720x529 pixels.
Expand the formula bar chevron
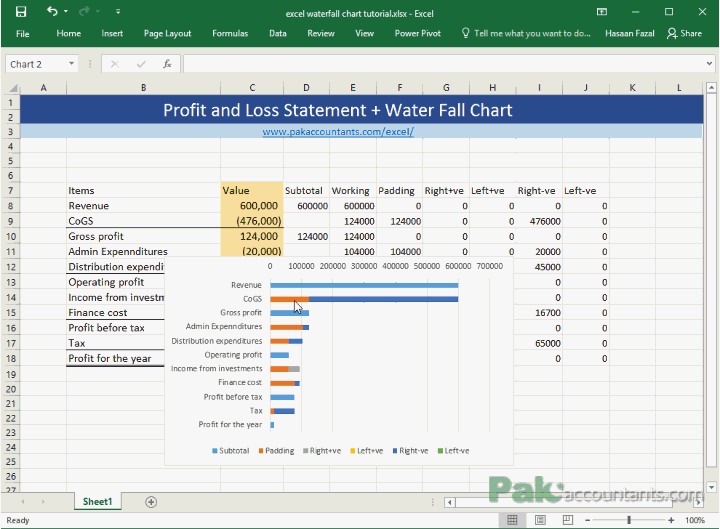coord(709,64)
